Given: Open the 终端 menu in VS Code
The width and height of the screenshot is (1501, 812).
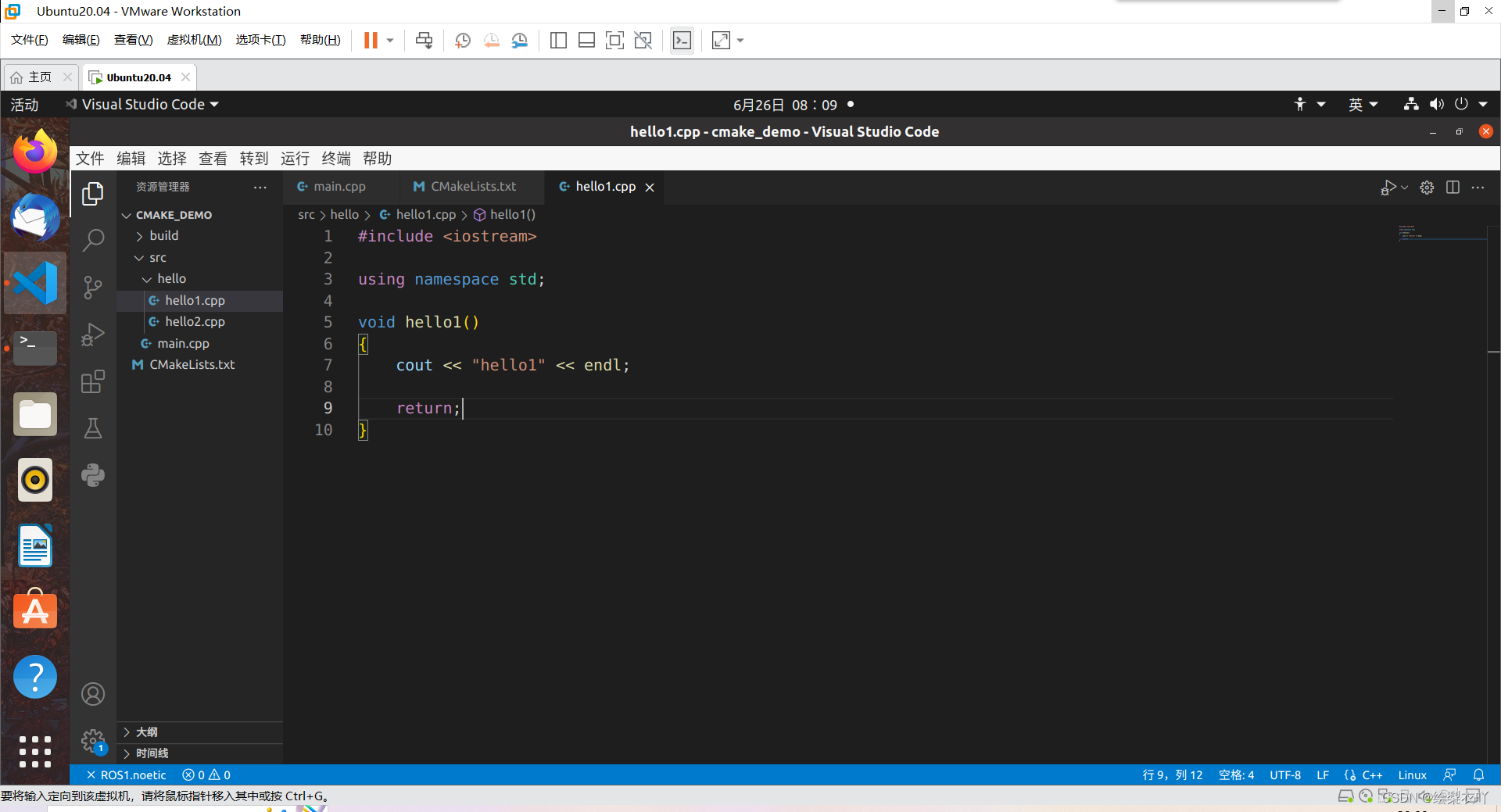Looking at the screenshot, I should point(336,159).
